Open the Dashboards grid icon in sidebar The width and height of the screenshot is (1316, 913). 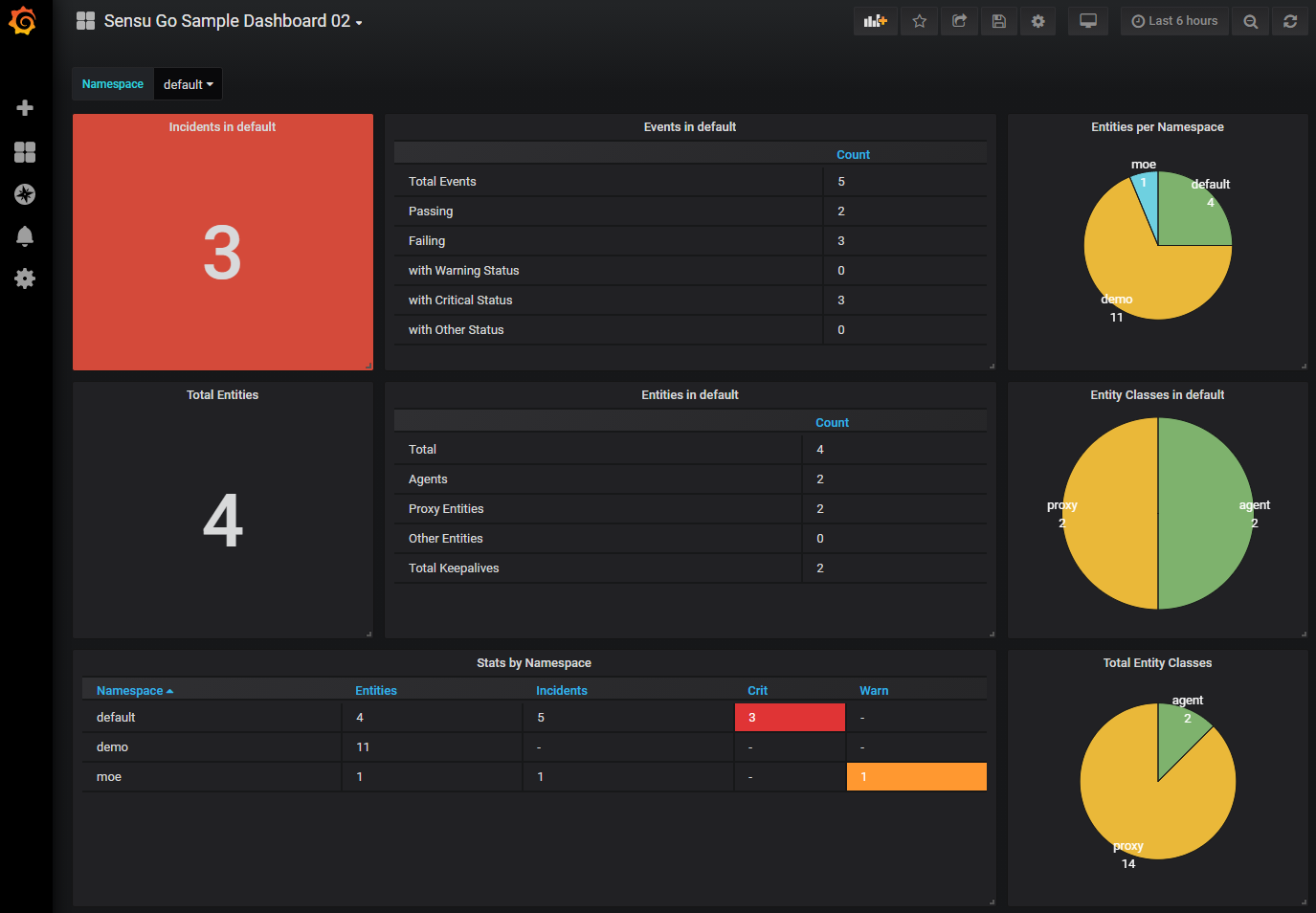[x=26, y=152]
